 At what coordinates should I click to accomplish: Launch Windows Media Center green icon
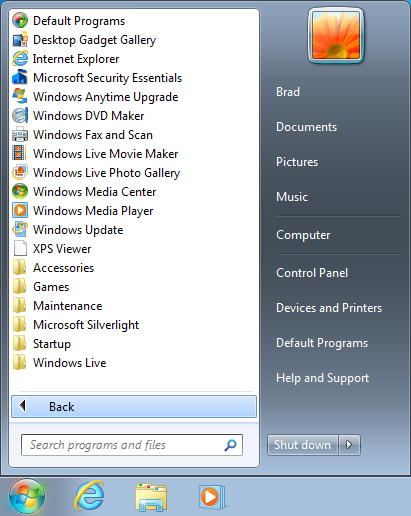[x=20, y=192]
